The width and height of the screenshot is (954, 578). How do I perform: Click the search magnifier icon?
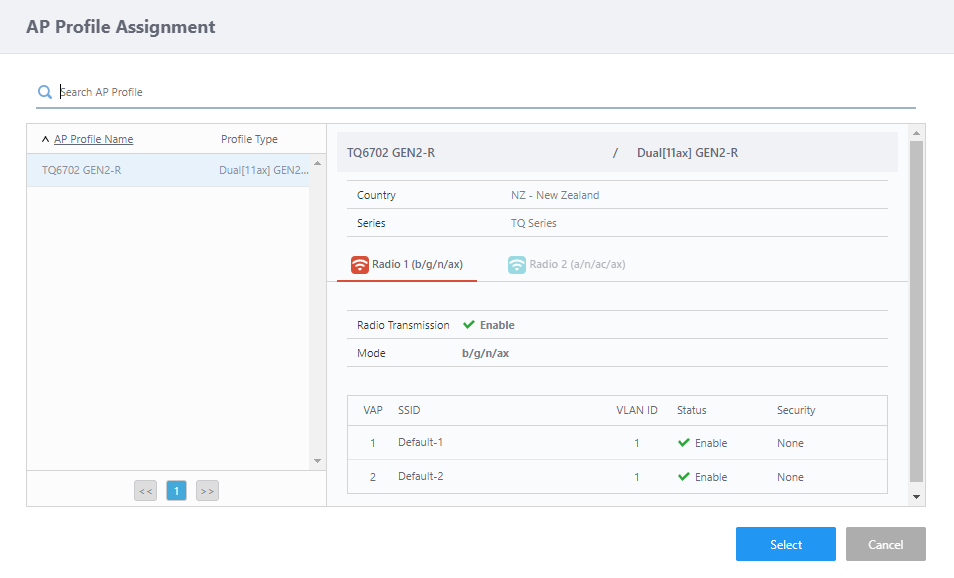45,92
